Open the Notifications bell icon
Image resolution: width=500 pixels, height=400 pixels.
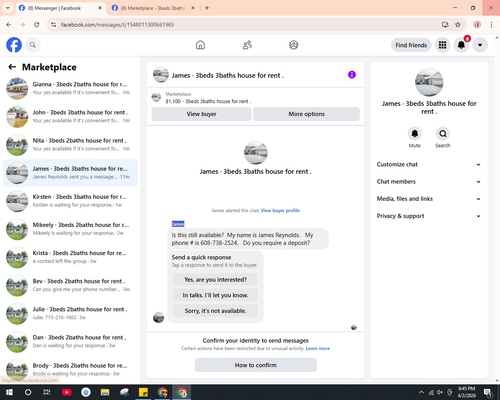[x=461, y=45]
